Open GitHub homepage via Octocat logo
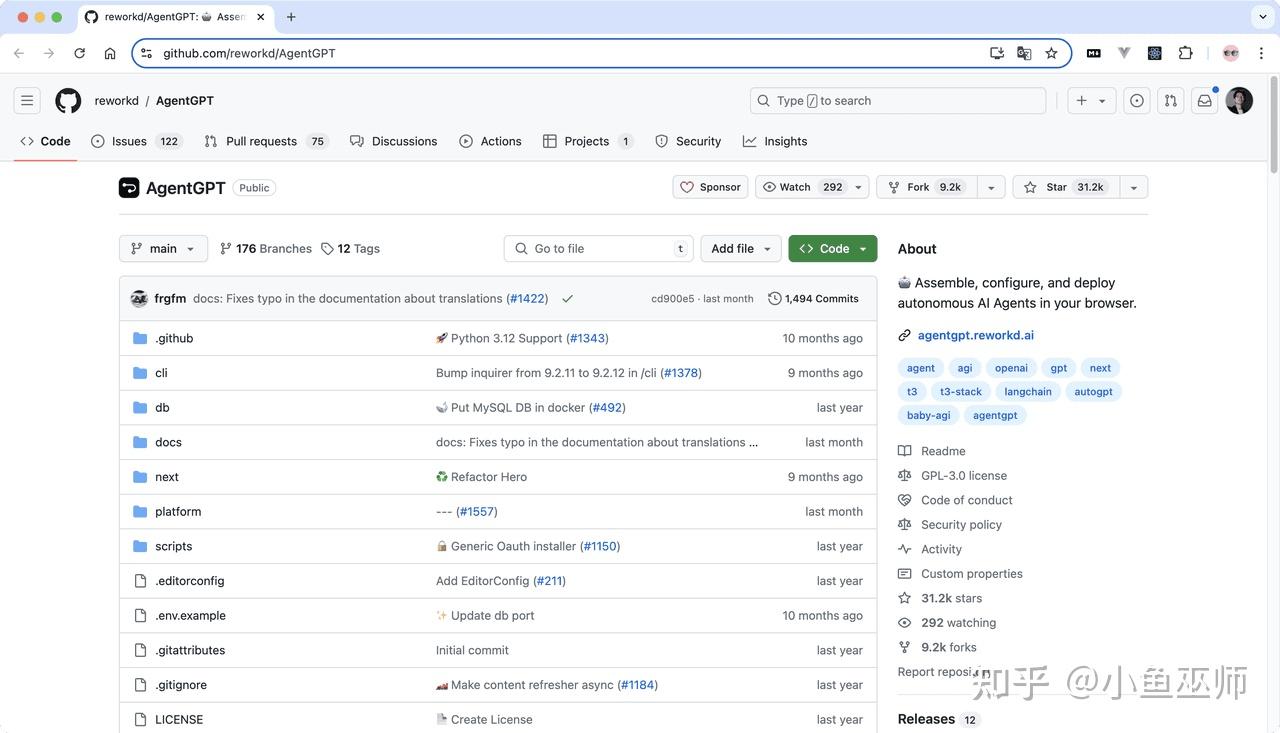Viewport: 1280px width, 733px height. pos(68,101)
